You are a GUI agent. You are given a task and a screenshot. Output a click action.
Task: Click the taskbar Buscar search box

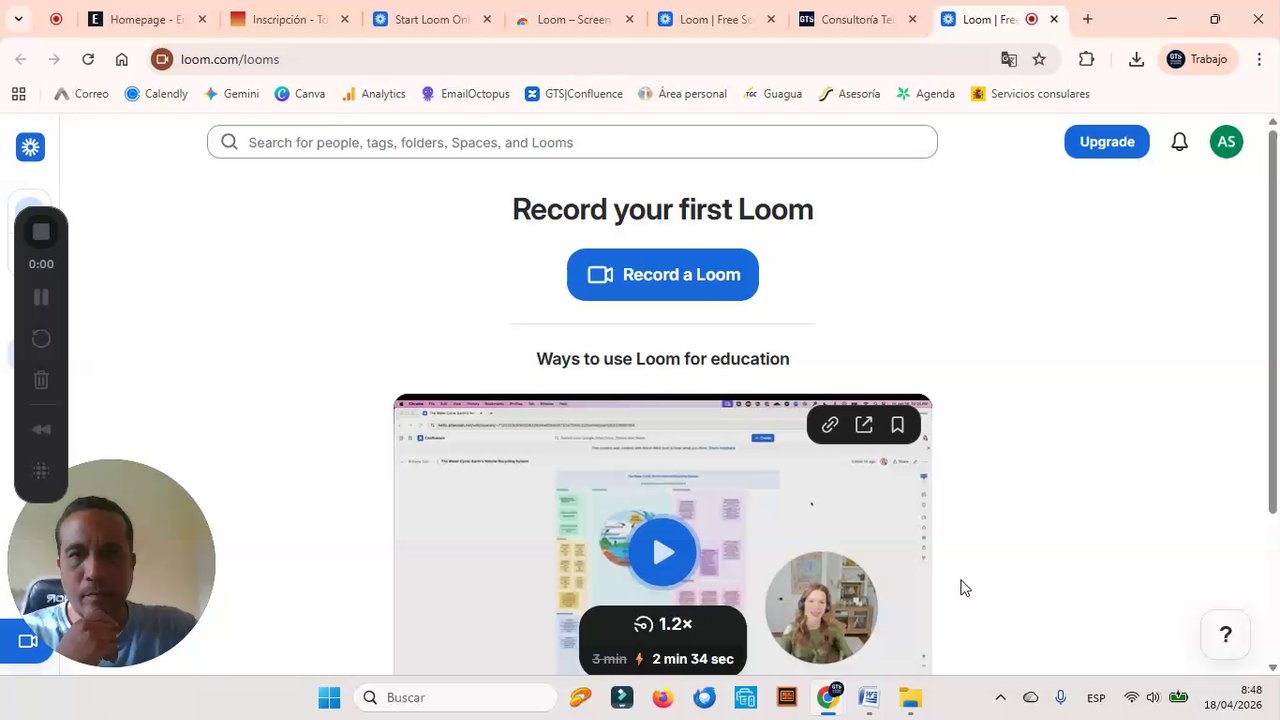(x=456, y=697)
